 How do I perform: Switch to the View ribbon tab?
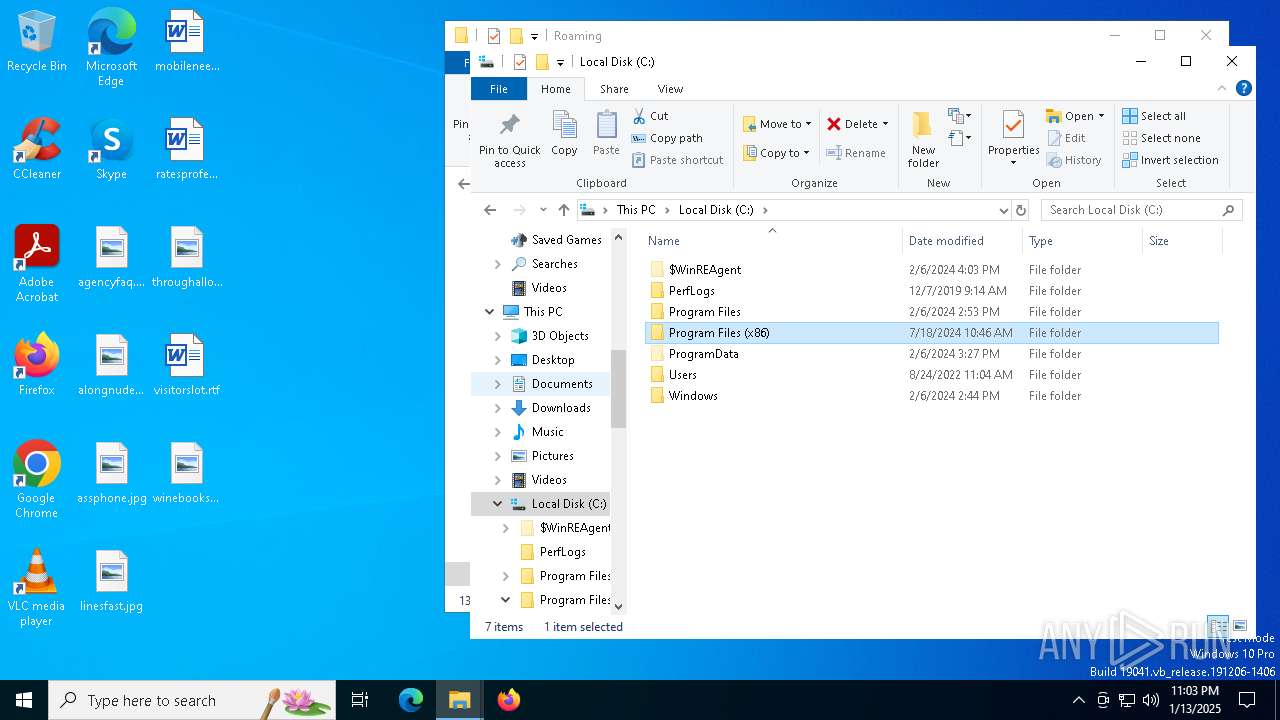click(670, 89)
